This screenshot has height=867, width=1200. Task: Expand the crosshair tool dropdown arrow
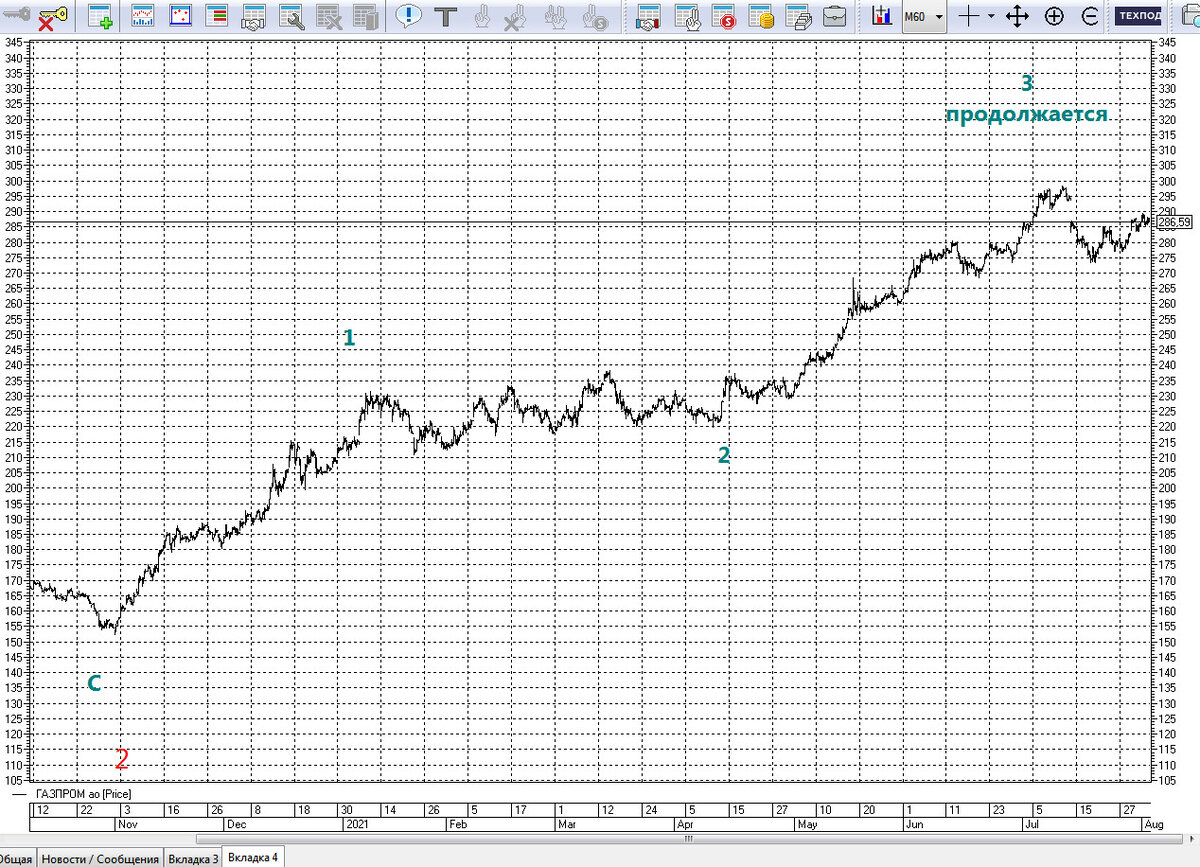(990, 16)
